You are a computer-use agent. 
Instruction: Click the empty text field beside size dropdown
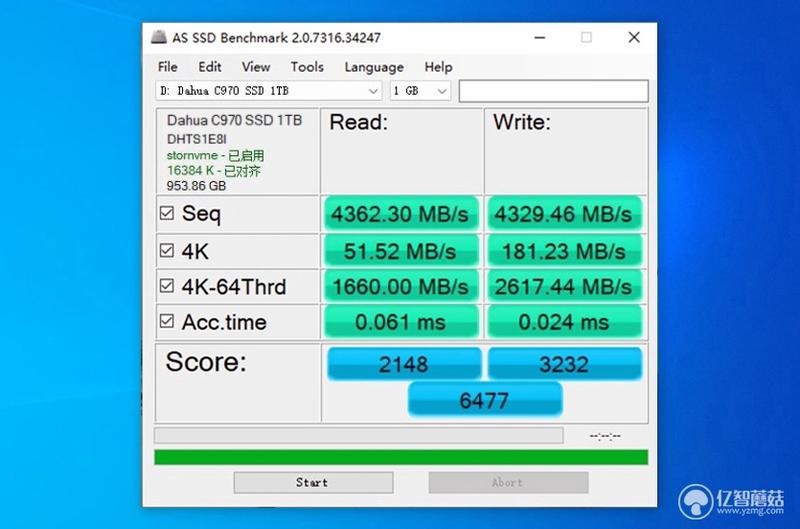[554, 91]
